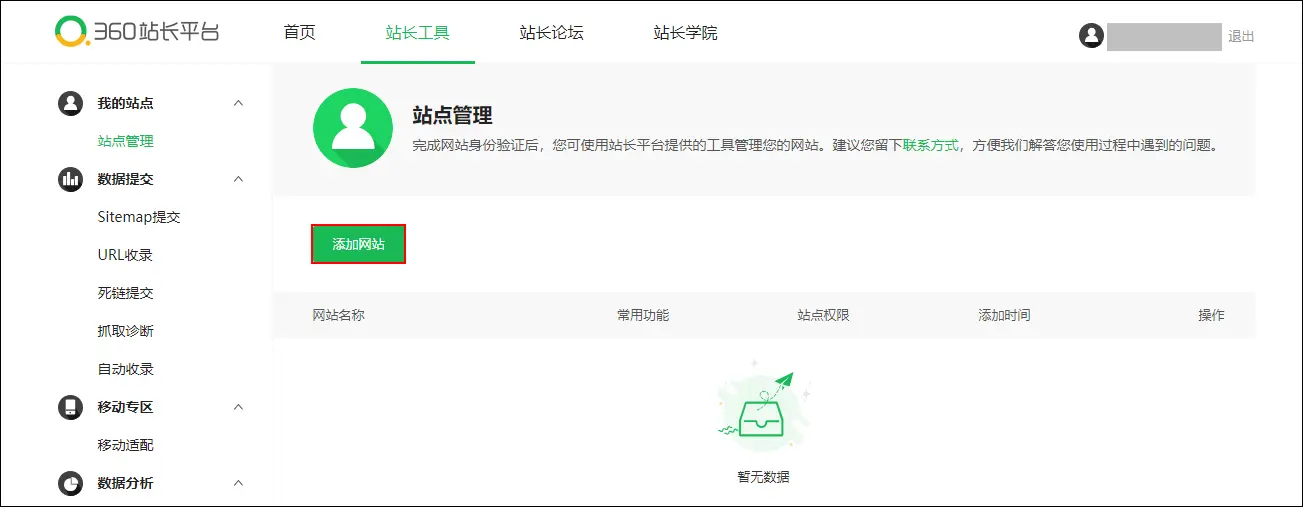Collapse the 我的站点 section chevron
The width and height of the screenshot is (1303, 507).
point(238,103)
